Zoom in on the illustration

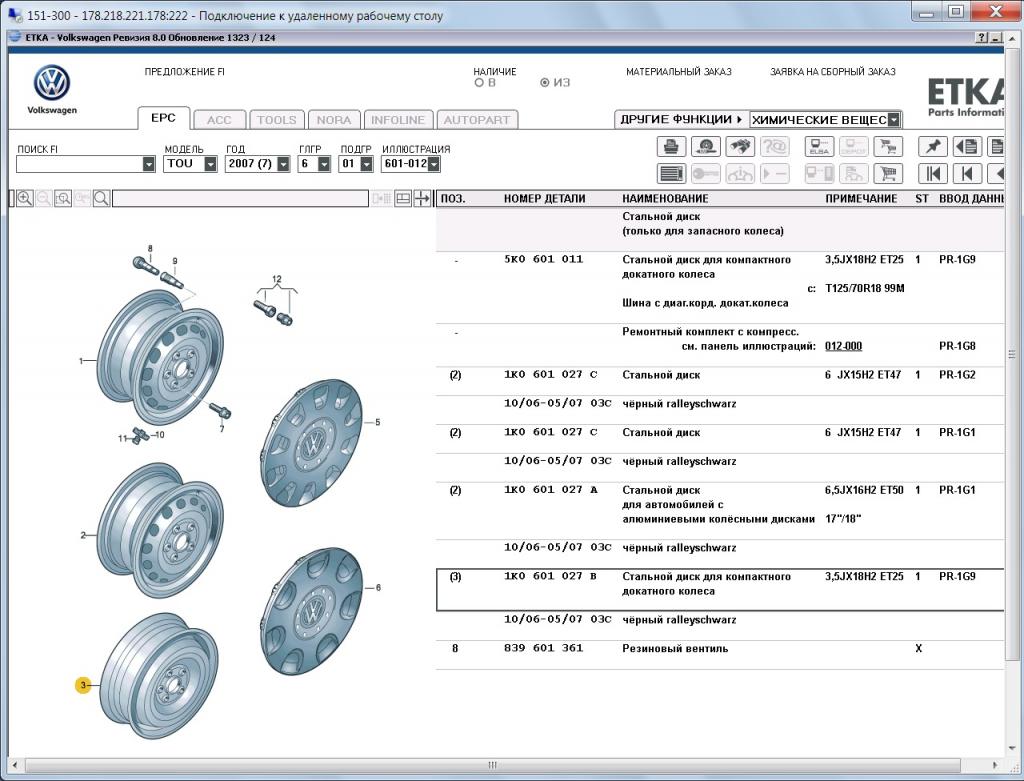[x=25, y=199]
